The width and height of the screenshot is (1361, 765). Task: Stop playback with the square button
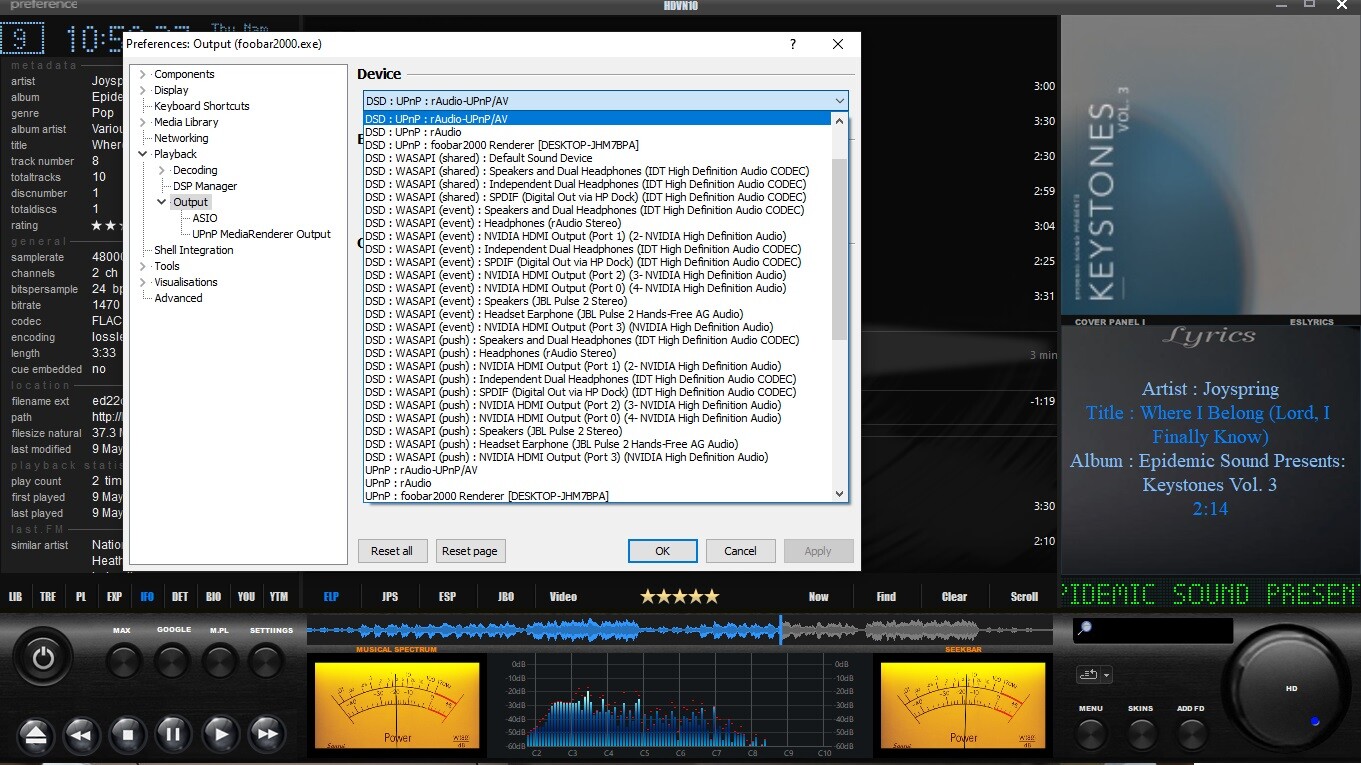click(x=128, y=735)
